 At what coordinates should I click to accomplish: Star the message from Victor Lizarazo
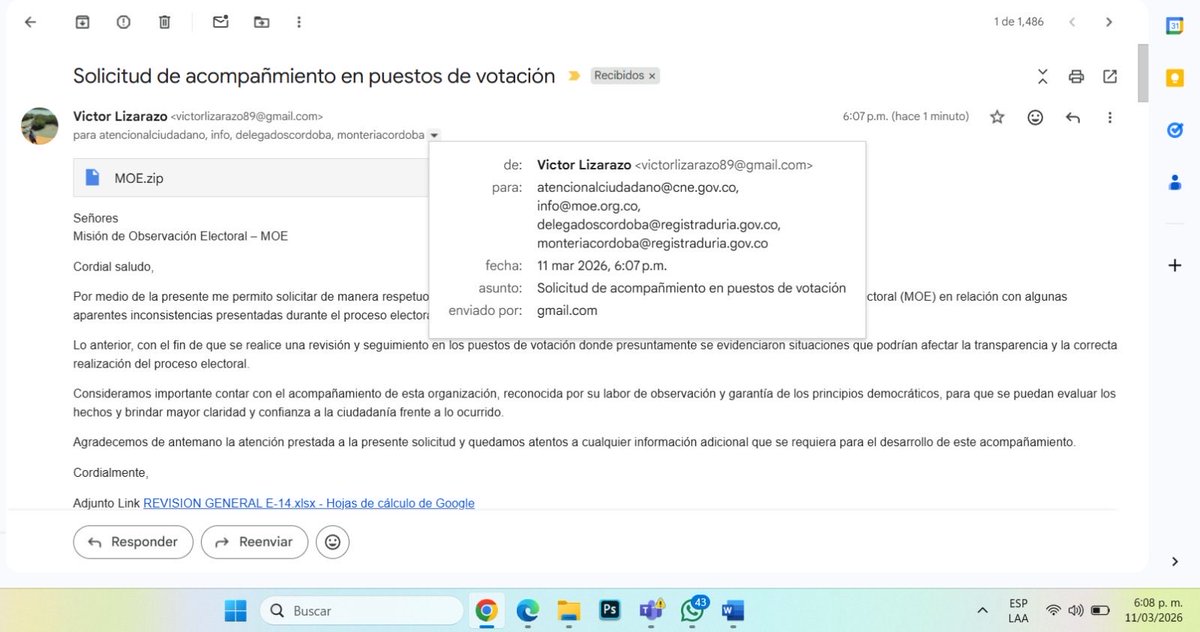997,117
